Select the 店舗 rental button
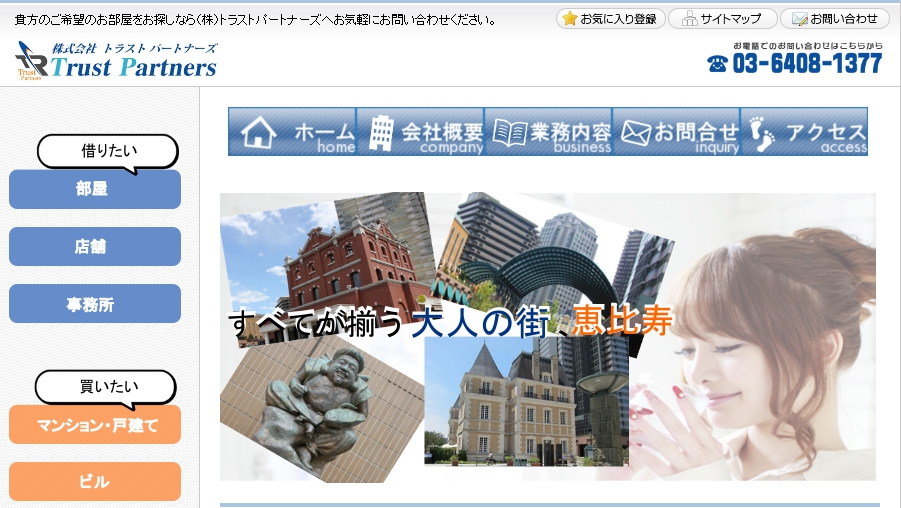 point(95,247)
